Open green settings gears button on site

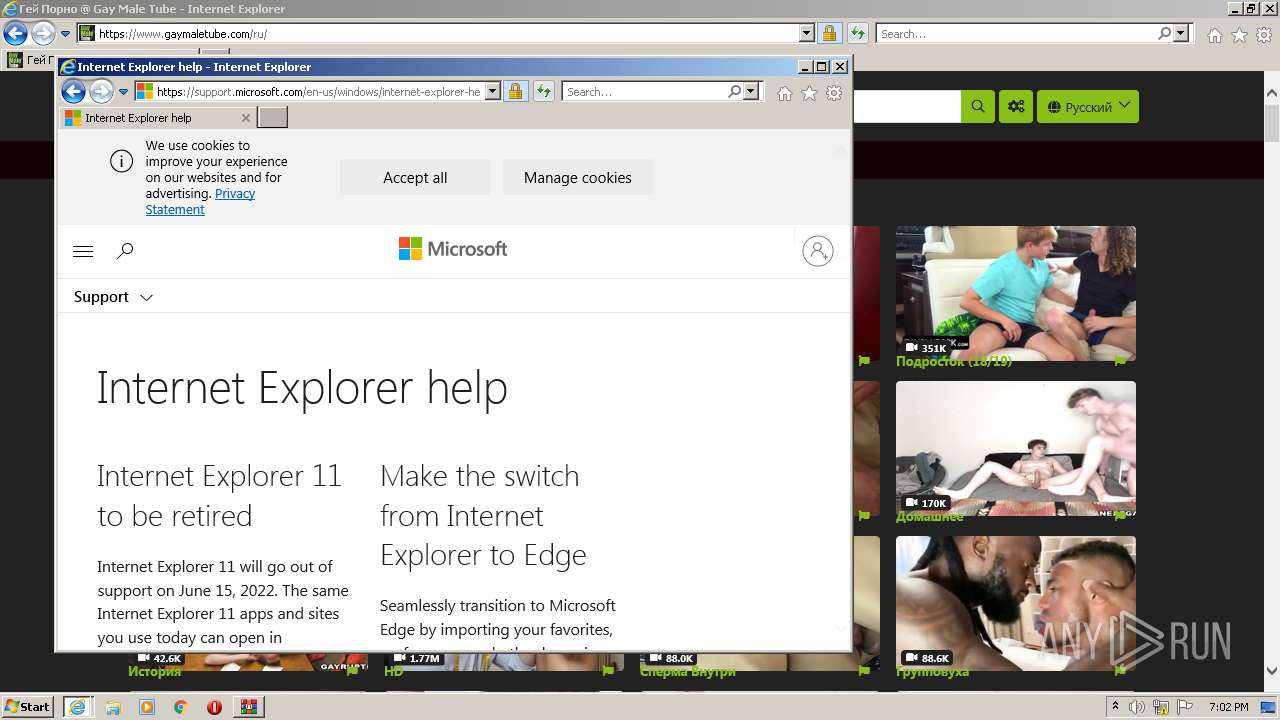click(1016, 107)
